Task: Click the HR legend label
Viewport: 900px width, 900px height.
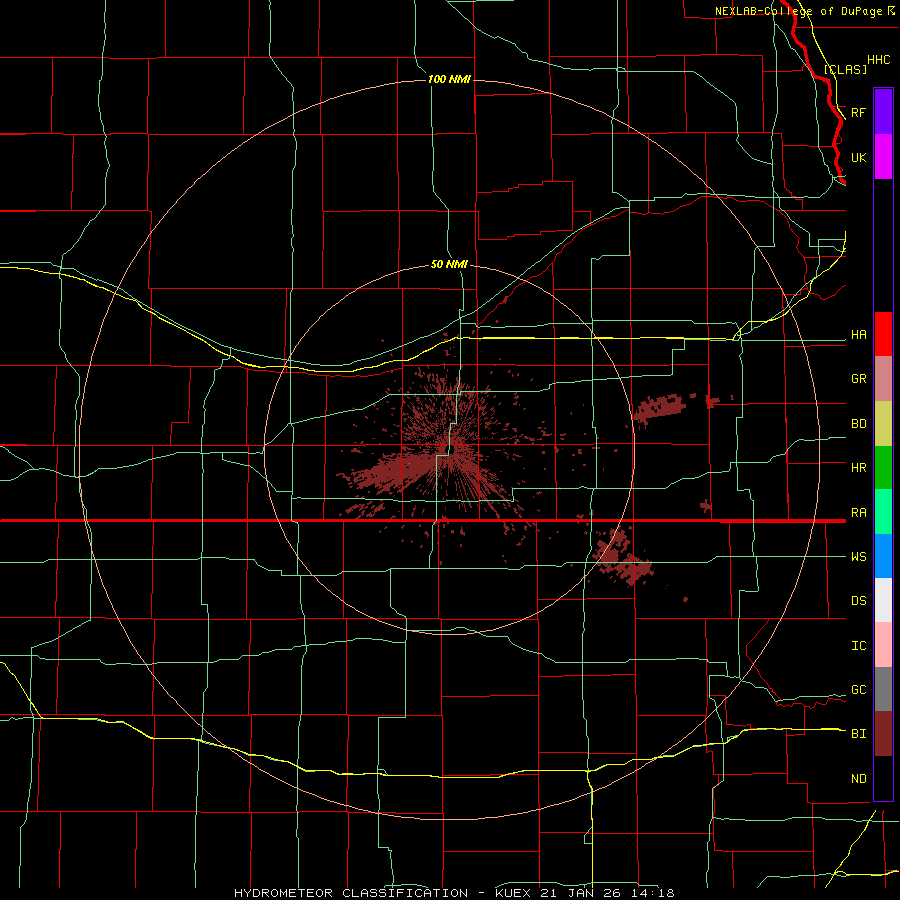Action: click(858, 468)
